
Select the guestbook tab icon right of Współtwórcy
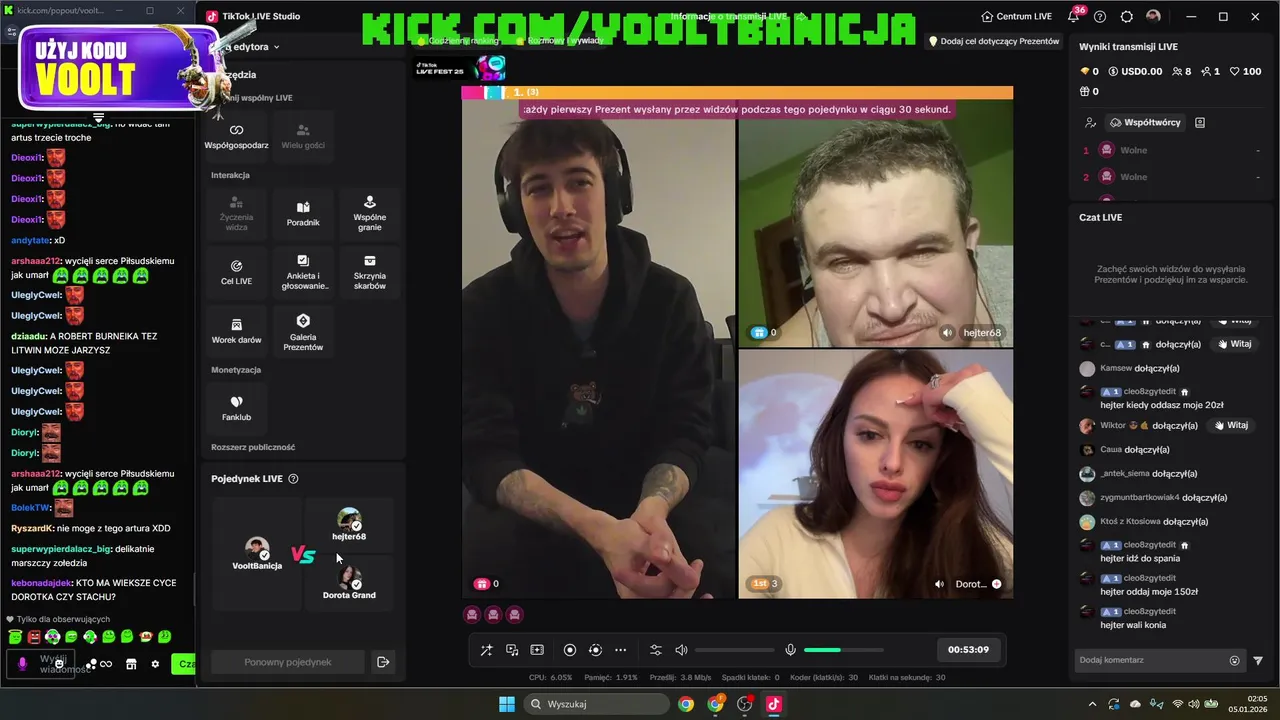(1200, 122)
